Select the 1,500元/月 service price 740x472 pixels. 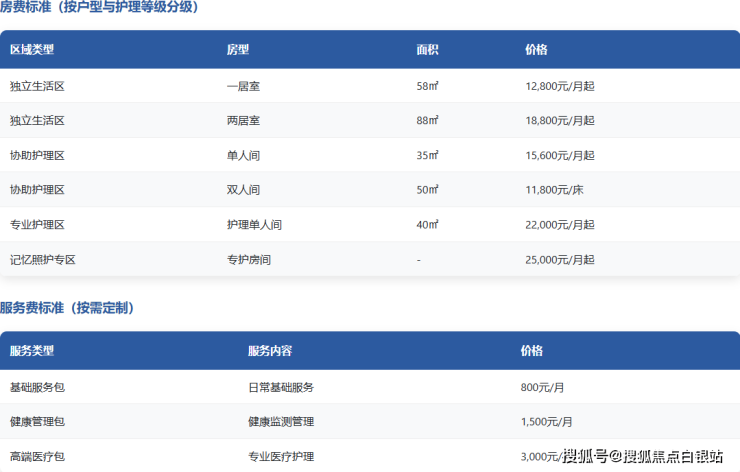pyautogui.click(x=547, y=422)
